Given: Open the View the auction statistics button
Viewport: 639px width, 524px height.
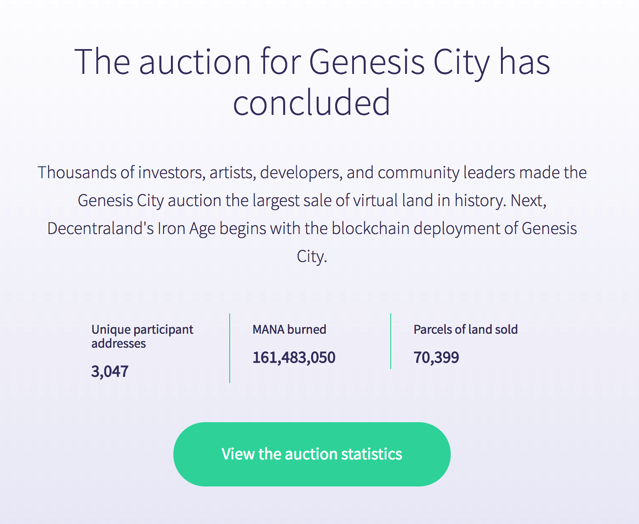Looking at the screenshot, I should click(x=312, y=454).
